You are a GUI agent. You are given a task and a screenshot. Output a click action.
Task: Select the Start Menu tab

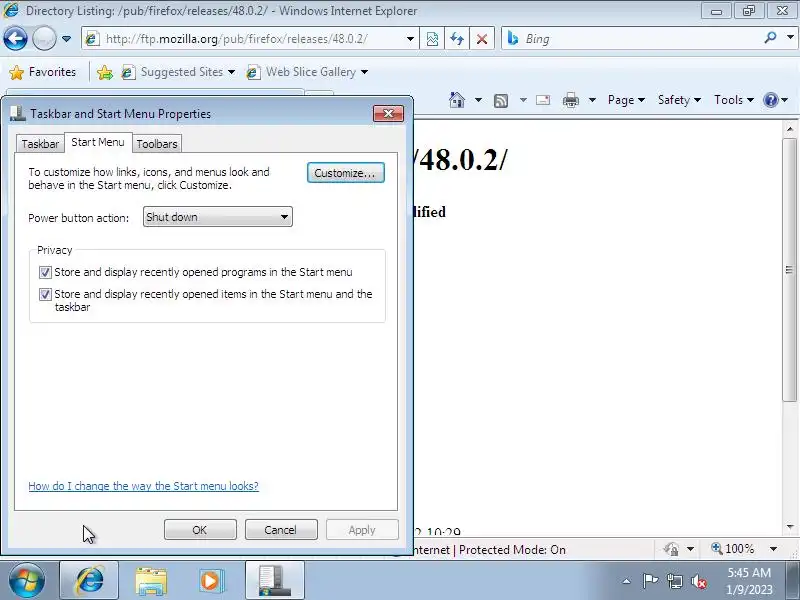98,142
